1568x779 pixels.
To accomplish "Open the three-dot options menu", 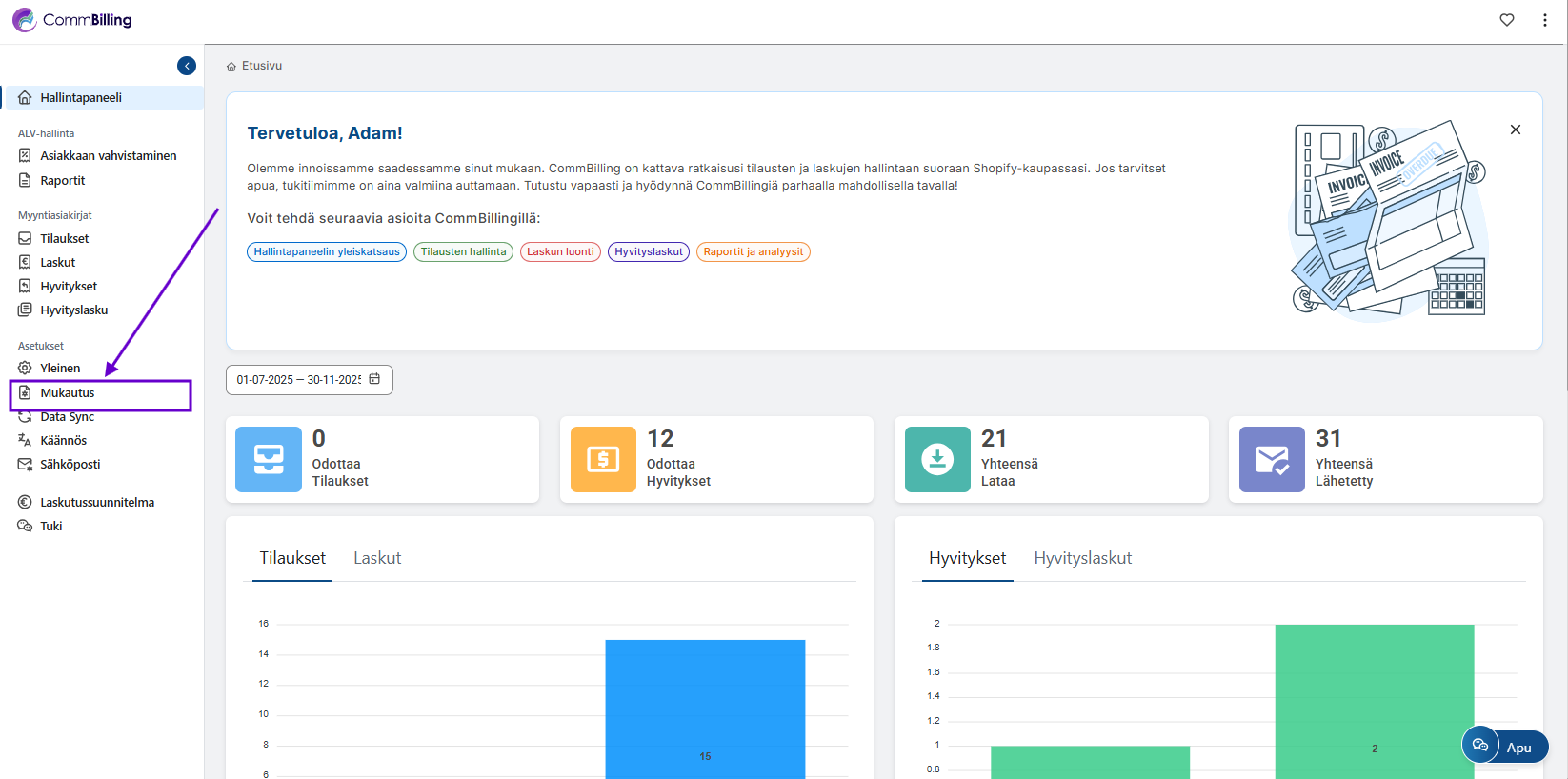I will (x=1545, y=20).
